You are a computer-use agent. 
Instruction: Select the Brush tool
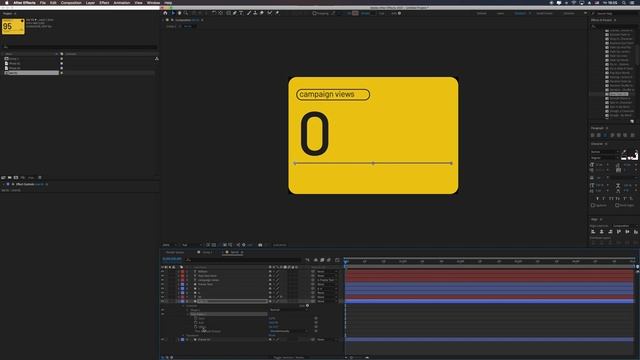click(249, 13)
